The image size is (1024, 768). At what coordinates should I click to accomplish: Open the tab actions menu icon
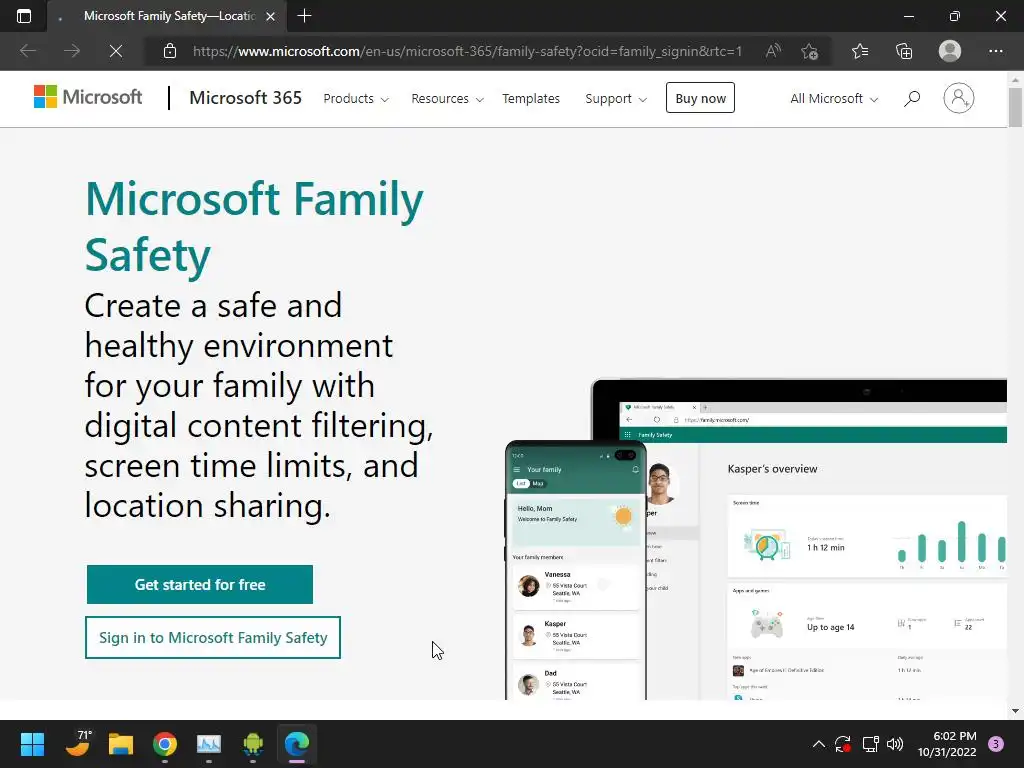tap(24, 16)
